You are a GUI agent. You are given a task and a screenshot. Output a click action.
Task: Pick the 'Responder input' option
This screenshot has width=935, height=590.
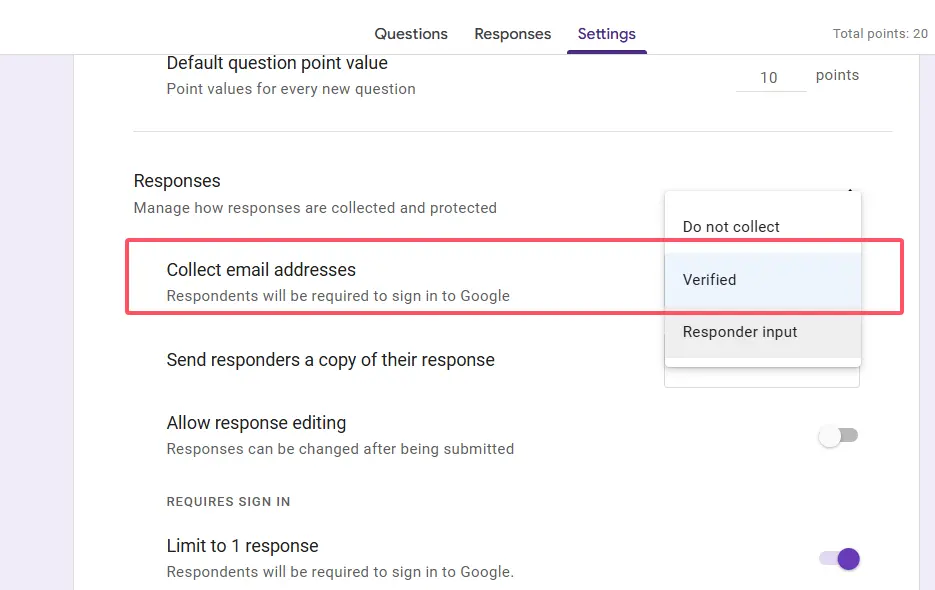coord(740,332)
